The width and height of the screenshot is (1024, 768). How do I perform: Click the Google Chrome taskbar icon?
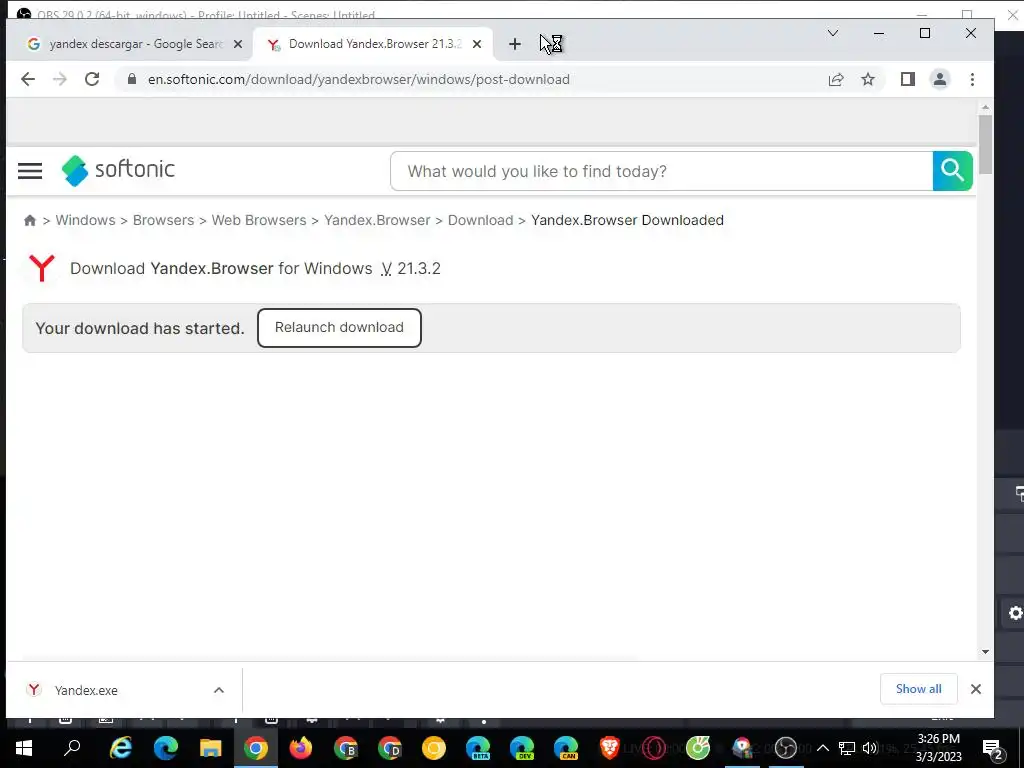pos(255,748)
